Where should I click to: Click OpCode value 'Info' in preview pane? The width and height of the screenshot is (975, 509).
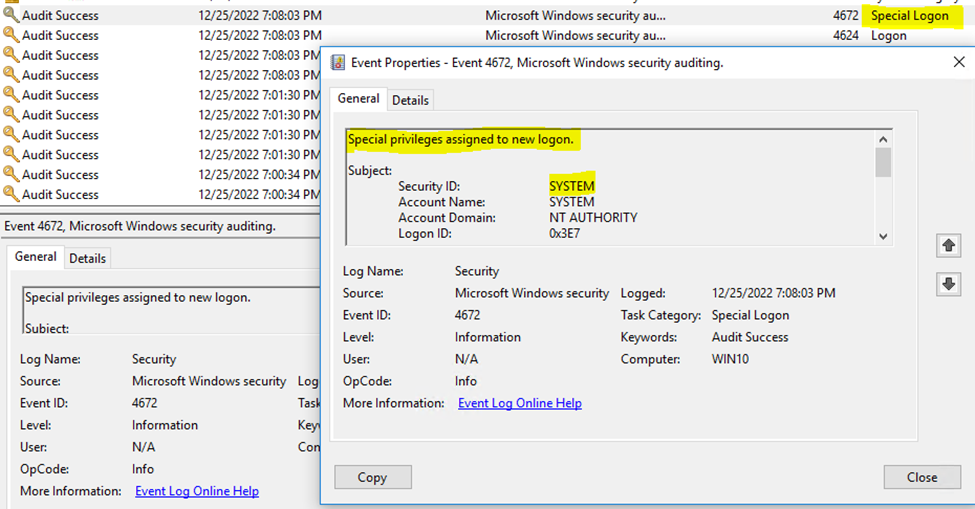(142, 469)
